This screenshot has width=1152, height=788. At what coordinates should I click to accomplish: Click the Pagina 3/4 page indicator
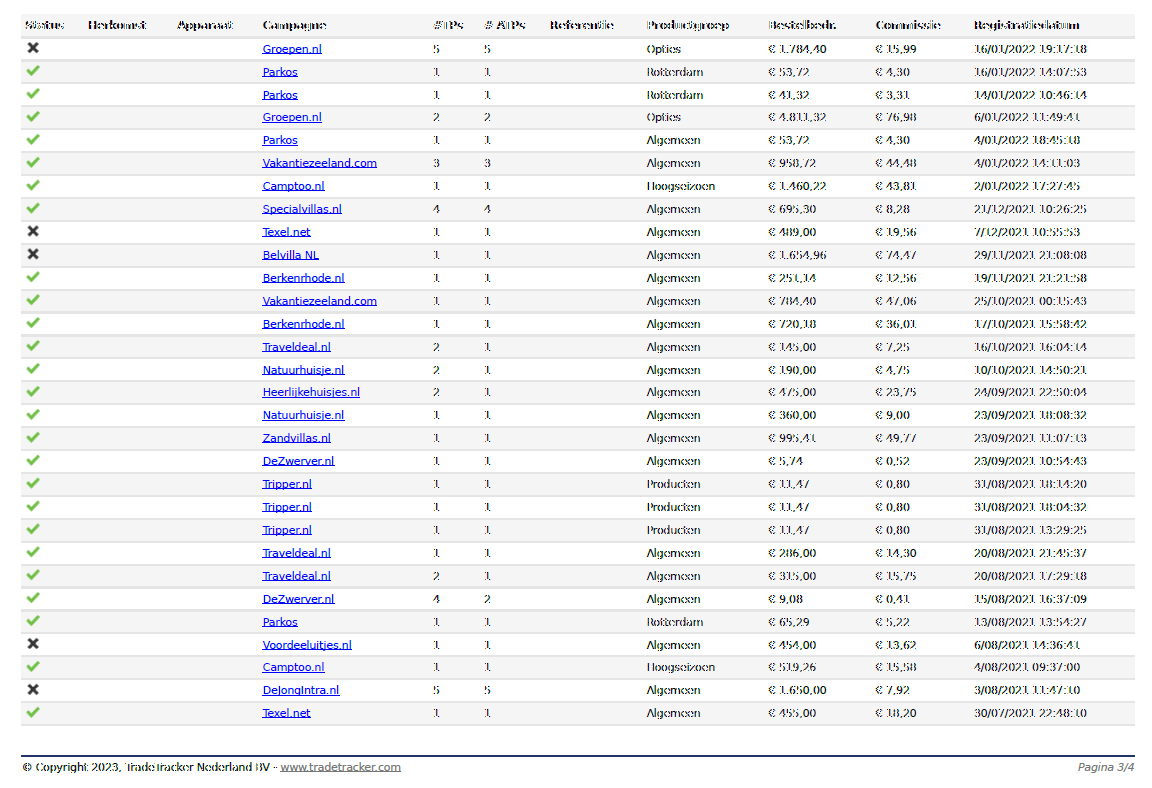pyautogui.click(x=1106, y=767)
